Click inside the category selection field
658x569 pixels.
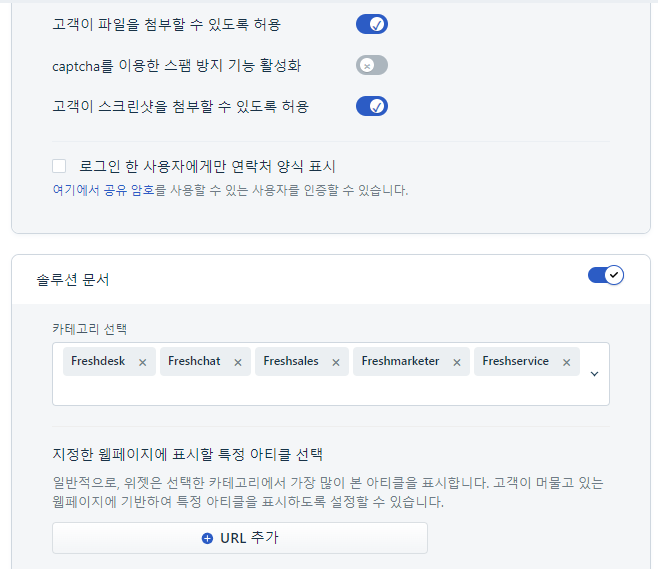click(331, 374)
